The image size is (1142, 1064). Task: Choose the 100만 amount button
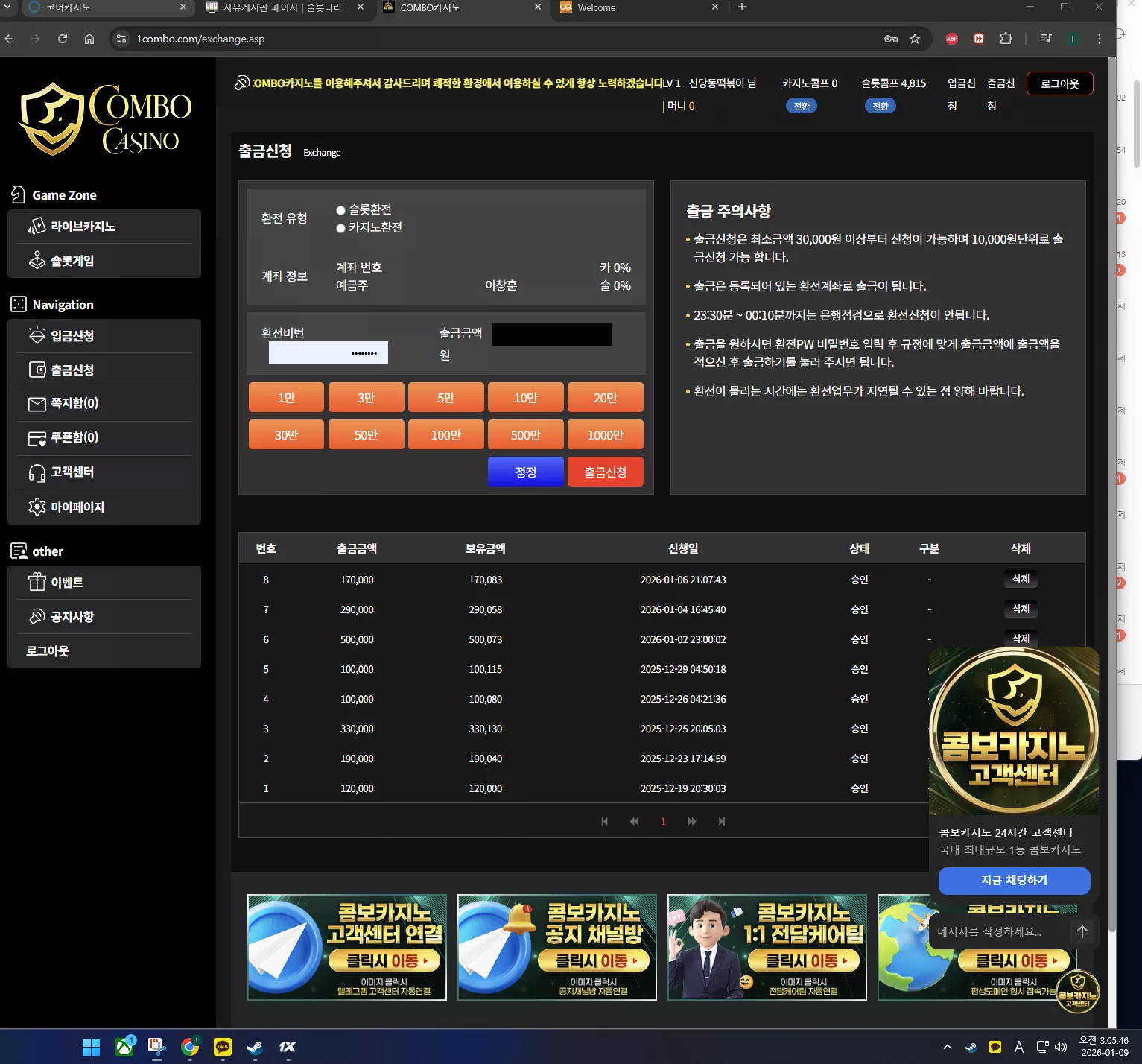pos(446,435)
